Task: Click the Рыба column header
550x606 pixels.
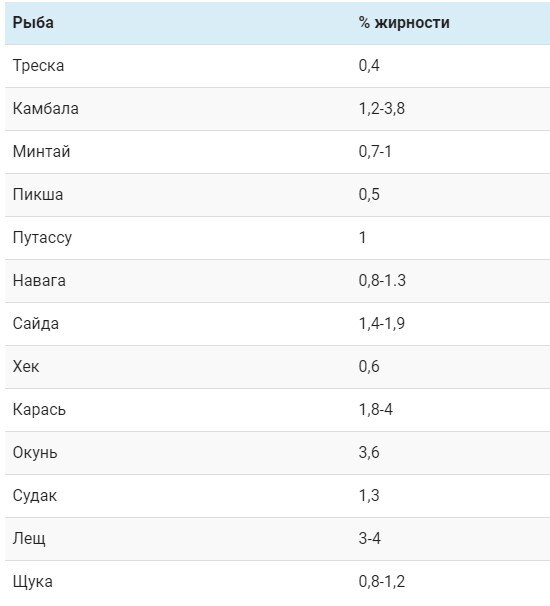Action: pyautogui.click(x=33, y=22)
